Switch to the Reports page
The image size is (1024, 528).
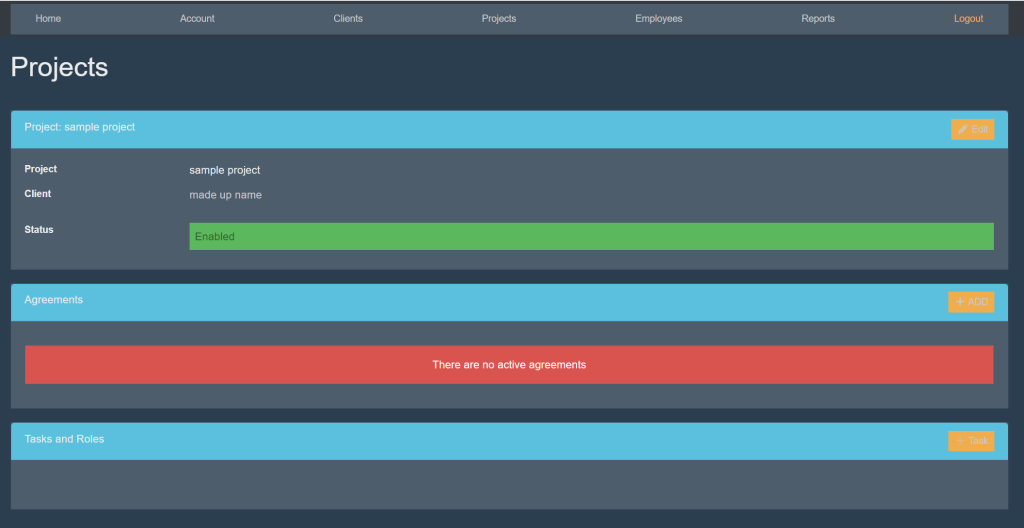pyautogui.click(x=817, y=18)
